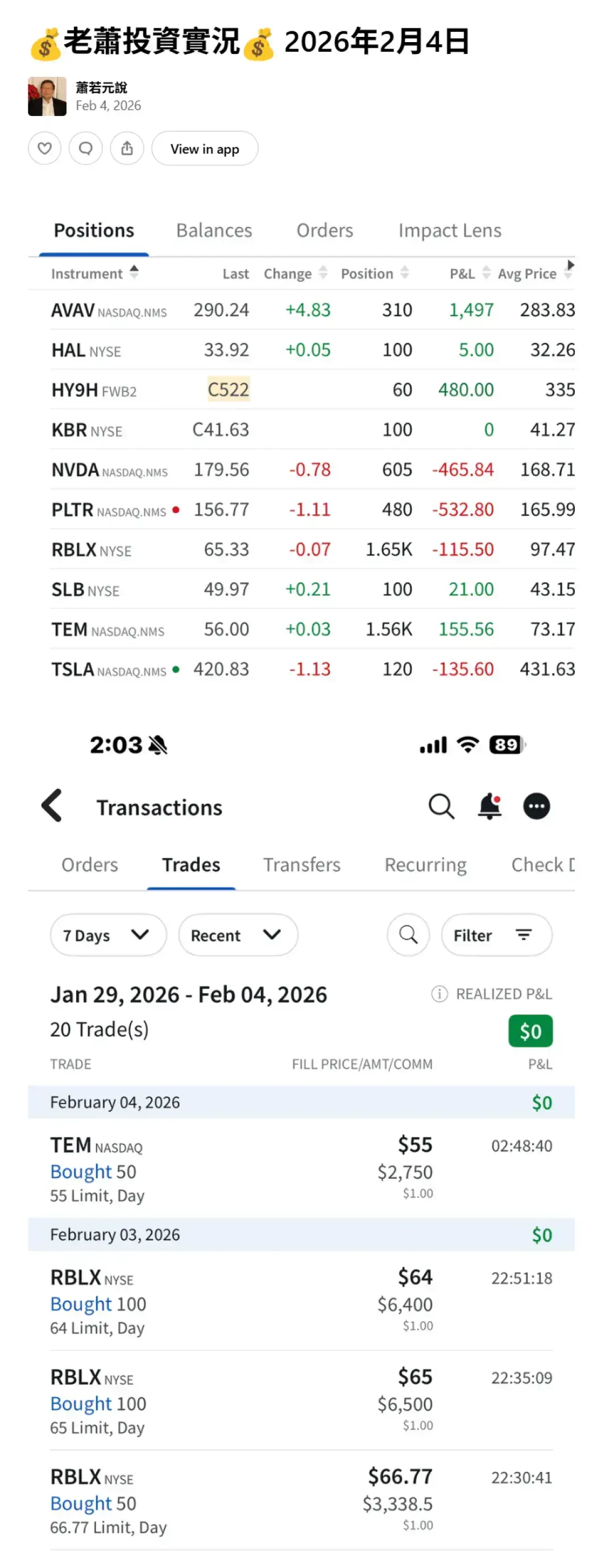Toggle sort on Position column

pyautogui.click(x=405, y=273)
